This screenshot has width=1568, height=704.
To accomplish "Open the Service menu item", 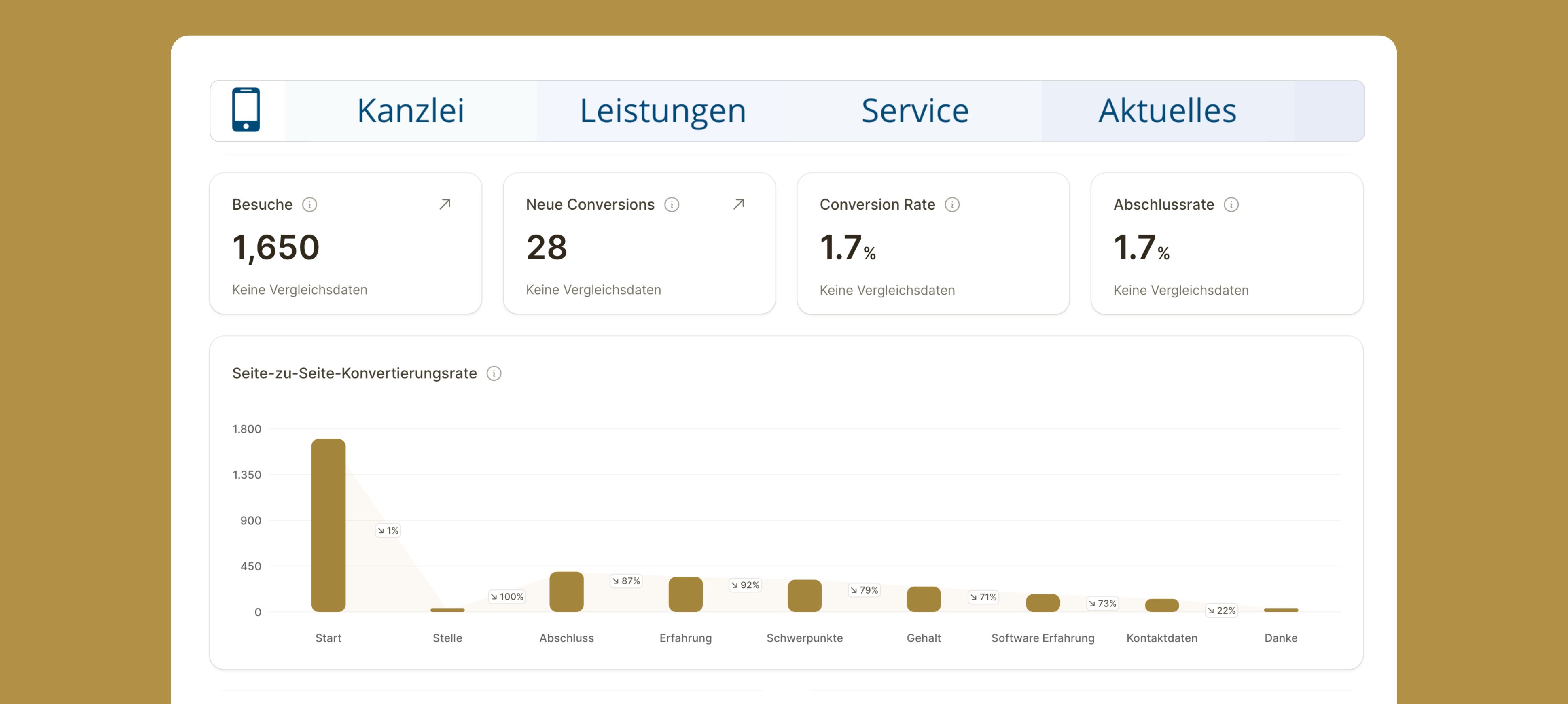I will (x=914, y=111).
